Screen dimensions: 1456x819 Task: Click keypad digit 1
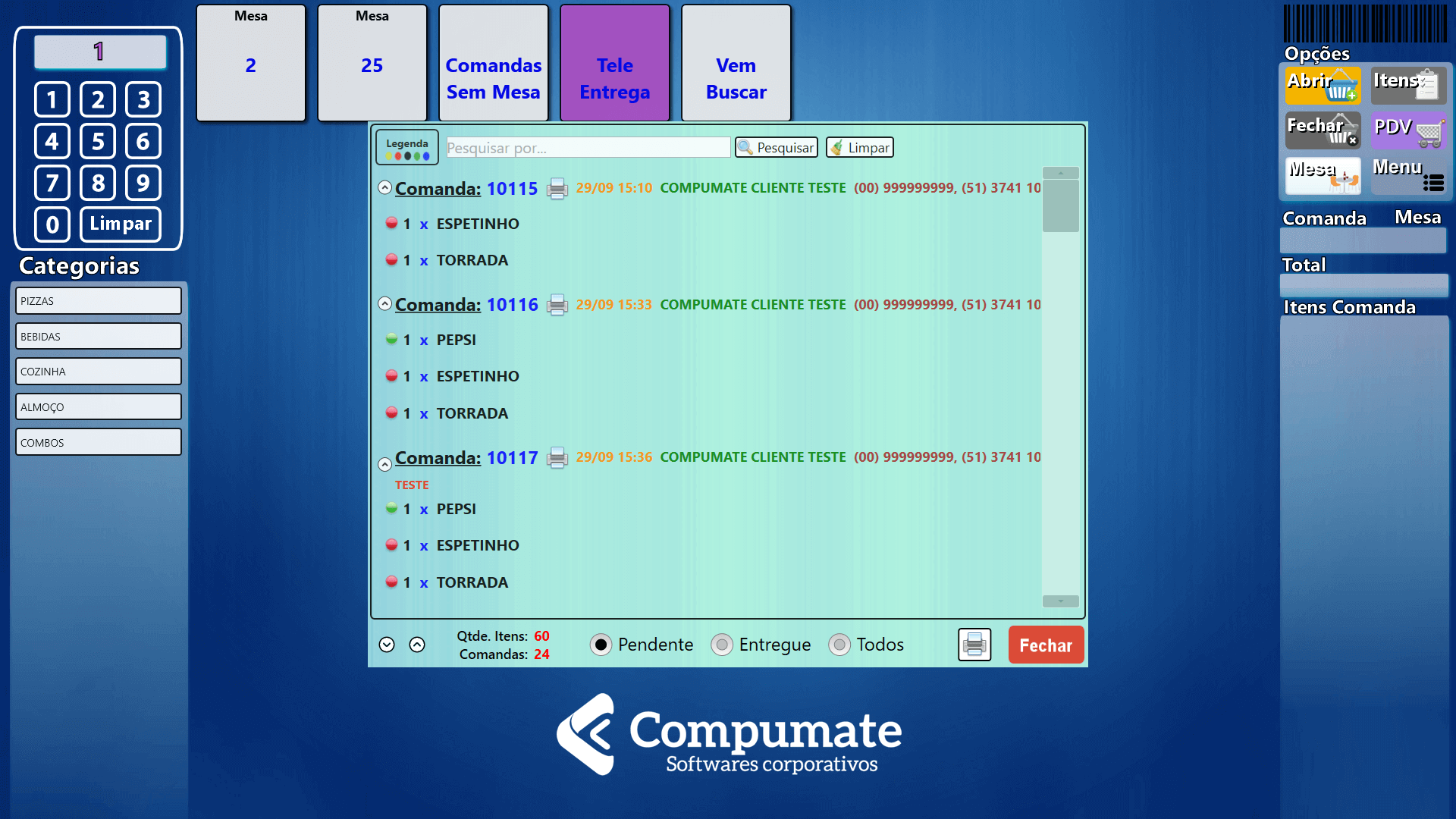(52, 99)
